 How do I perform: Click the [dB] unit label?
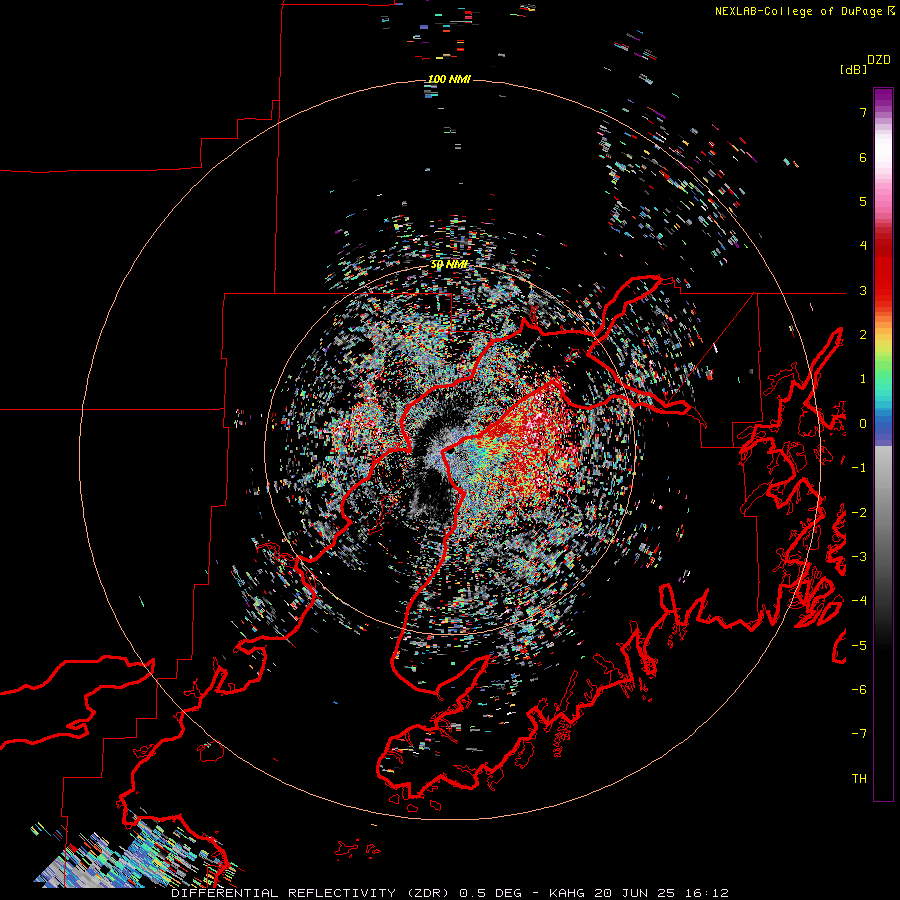pyautogui.click(x=853, y=69)
